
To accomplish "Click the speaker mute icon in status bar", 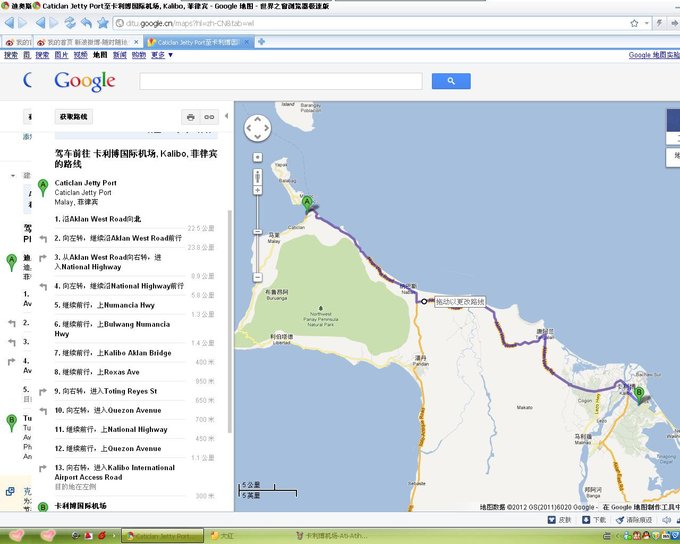I will [667, 520].
